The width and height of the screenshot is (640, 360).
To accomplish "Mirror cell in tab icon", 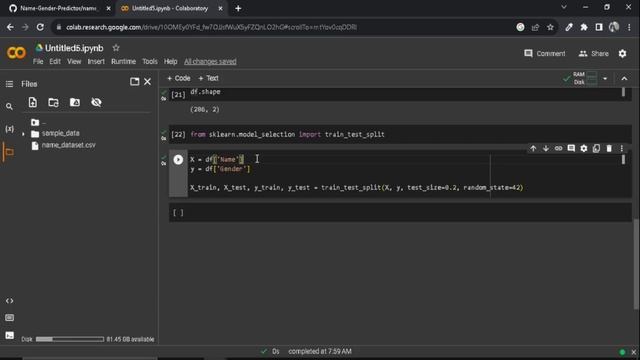I will pos(596,149).
